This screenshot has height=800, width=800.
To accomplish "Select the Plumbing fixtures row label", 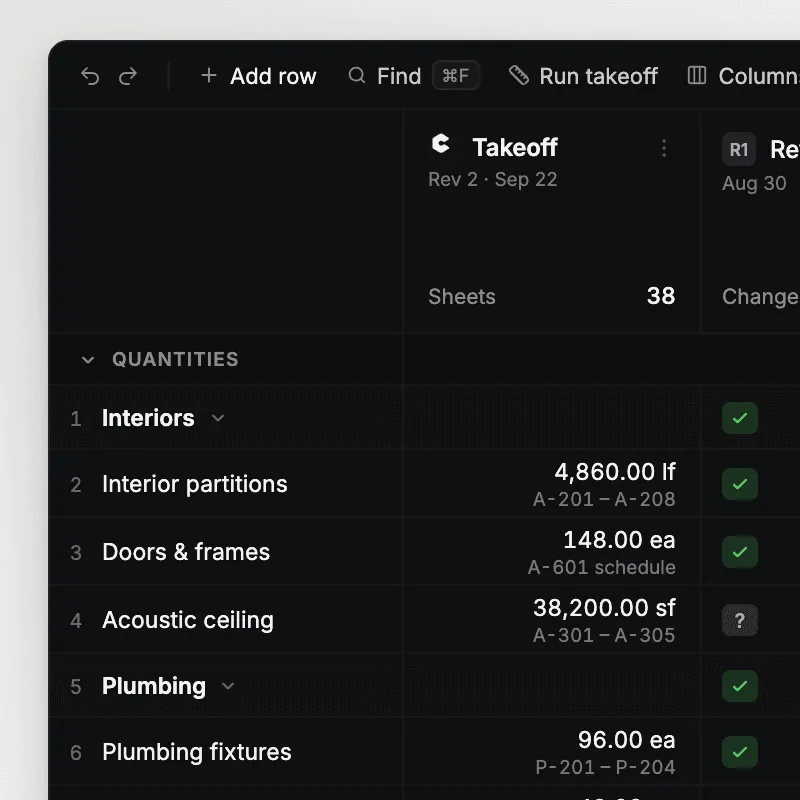I will [x=196, y=752].
